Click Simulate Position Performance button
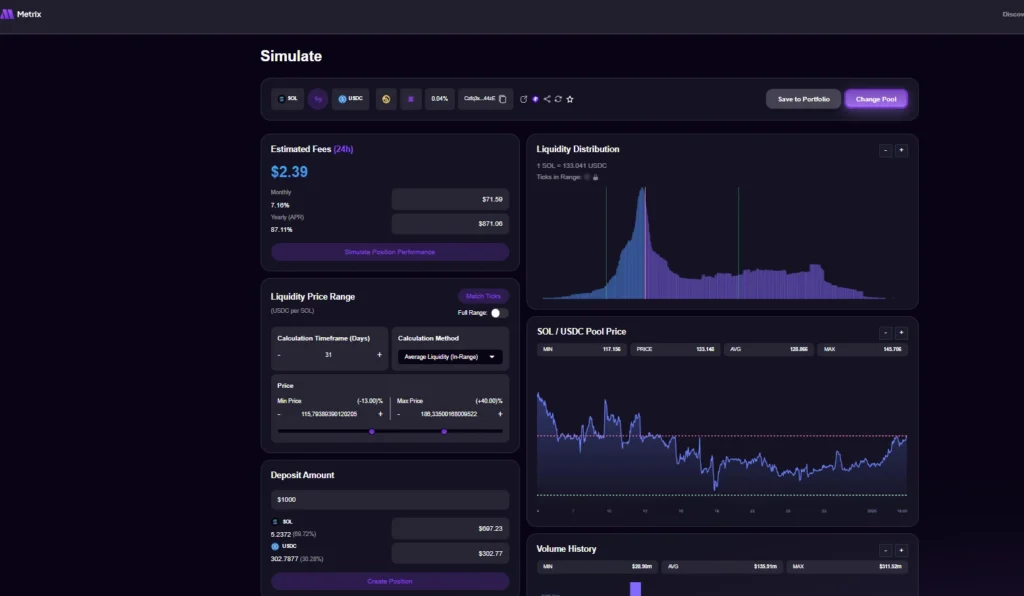The width and height of the screenshot is (1024, 596). click(389, 252)
